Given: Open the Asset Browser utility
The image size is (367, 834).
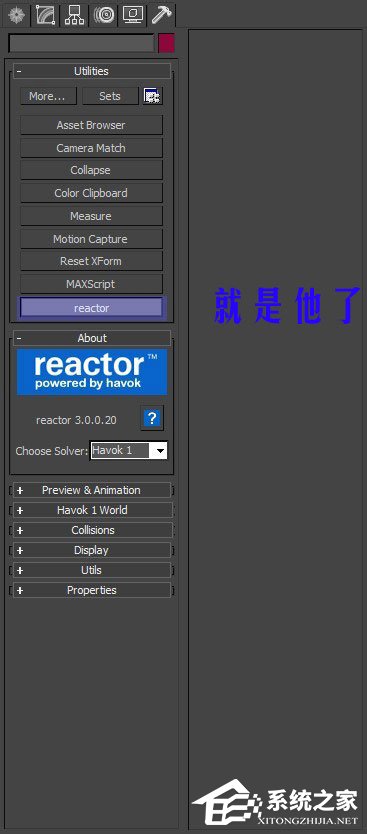Looking at the screenshot, I should point(91,125).
